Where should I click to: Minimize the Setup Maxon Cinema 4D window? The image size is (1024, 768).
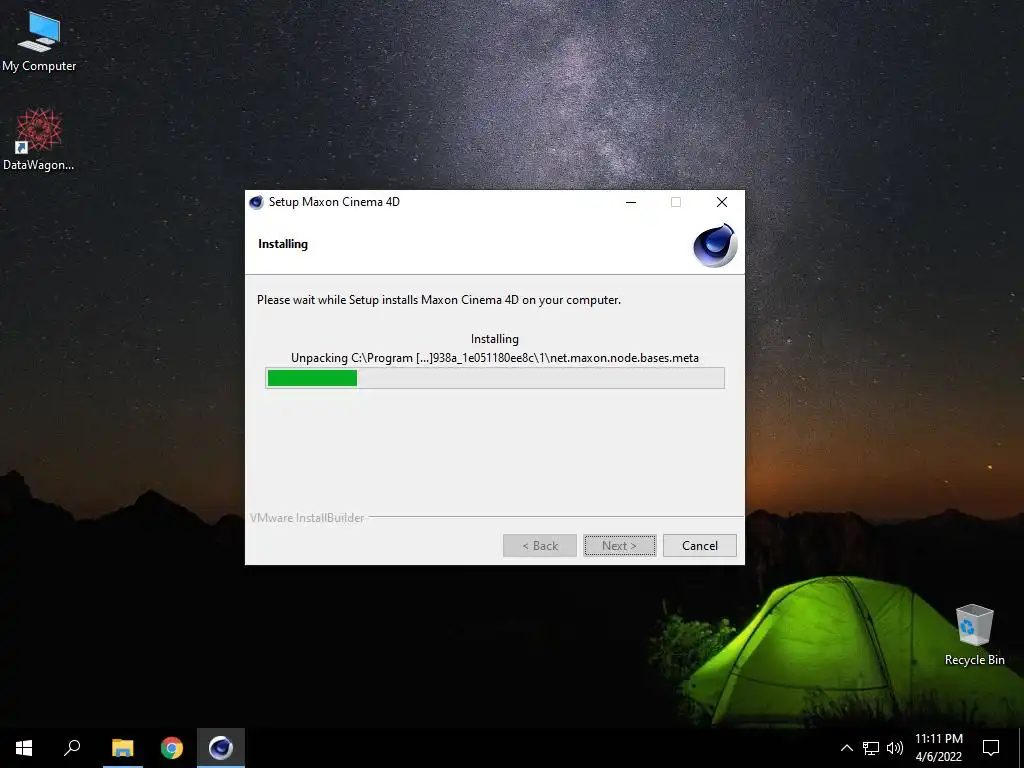[x=631, y=202]
